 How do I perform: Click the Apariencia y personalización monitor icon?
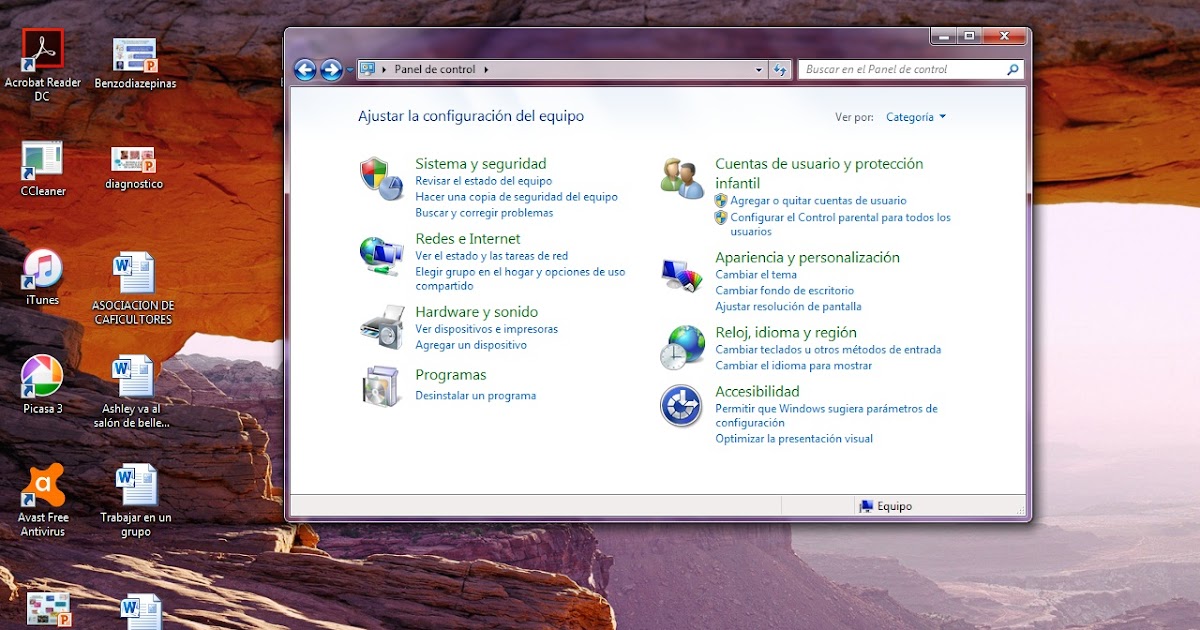click(681, 271)
